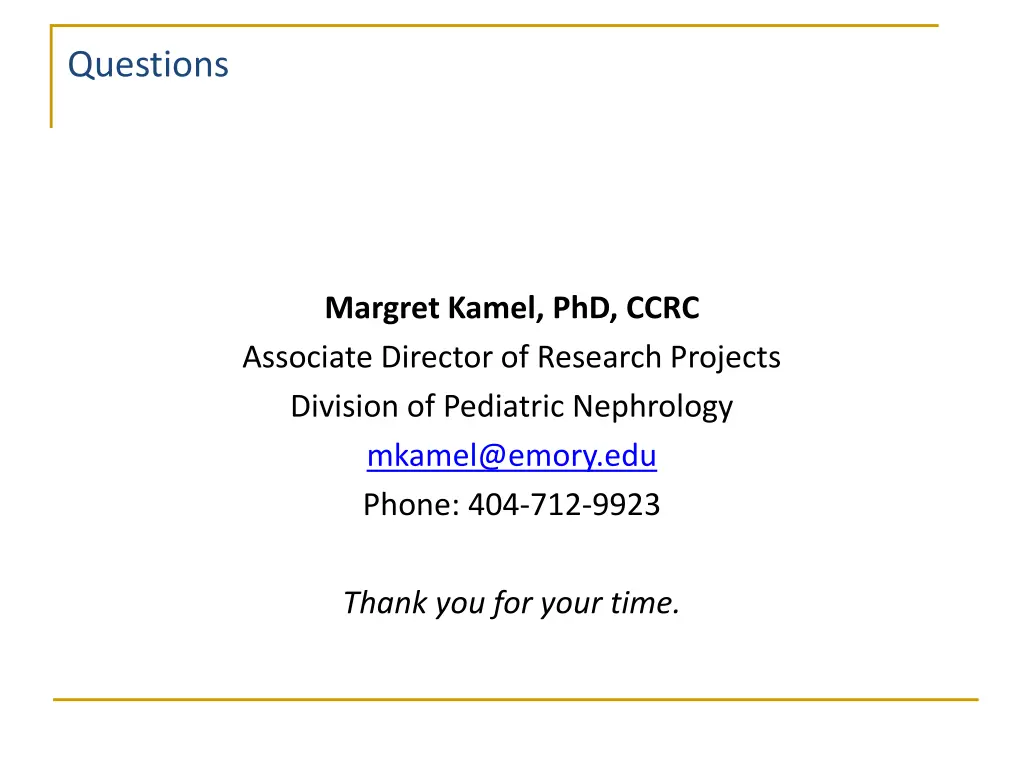Click the word "Division" in the department line
The width and height of the screenshot is (1024, 768).
pos(344,406)
